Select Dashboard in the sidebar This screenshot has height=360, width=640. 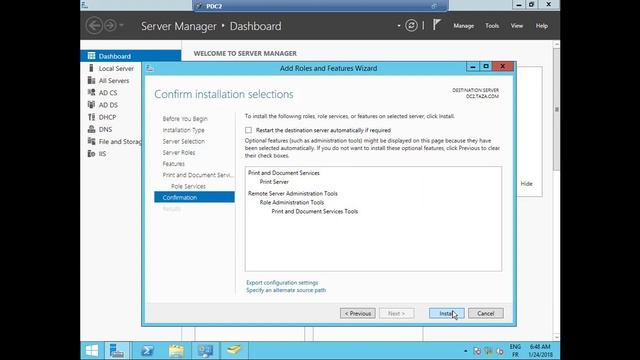[x=131, y=56]
